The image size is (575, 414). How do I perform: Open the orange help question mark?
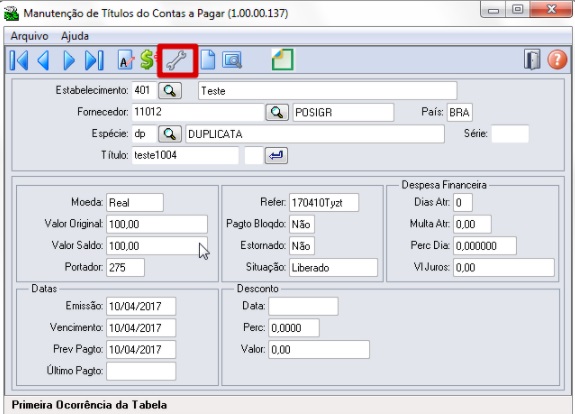pyautogui.click(x=557, y=60)
